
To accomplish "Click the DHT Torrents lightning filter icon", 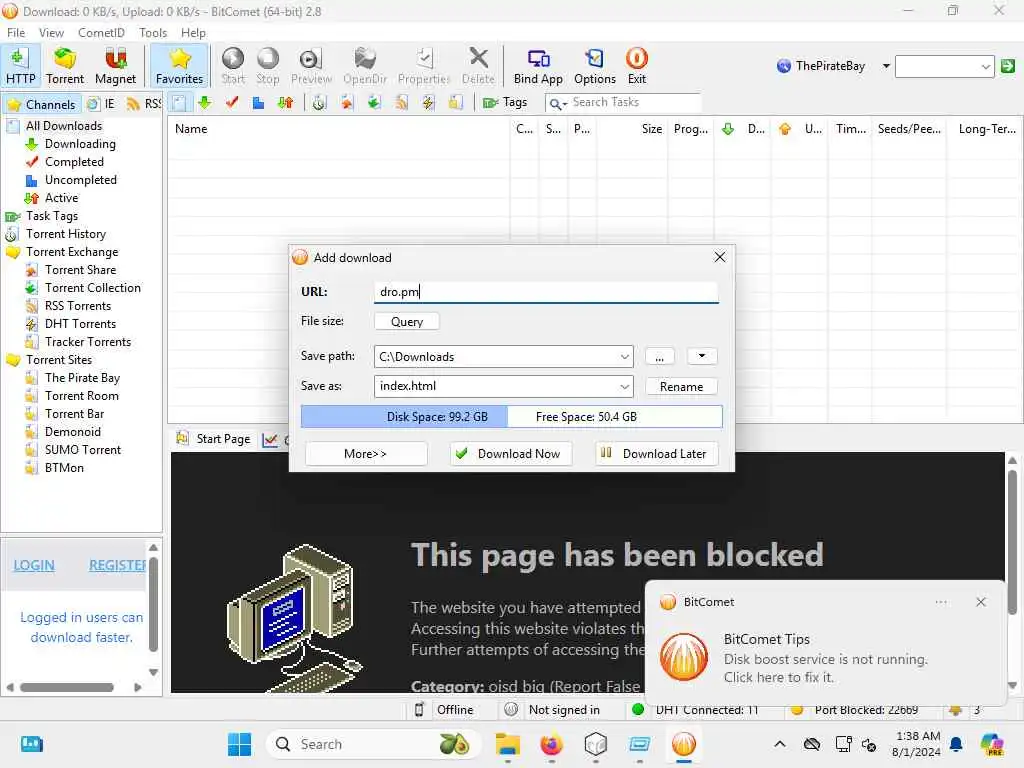I will 428,103.
